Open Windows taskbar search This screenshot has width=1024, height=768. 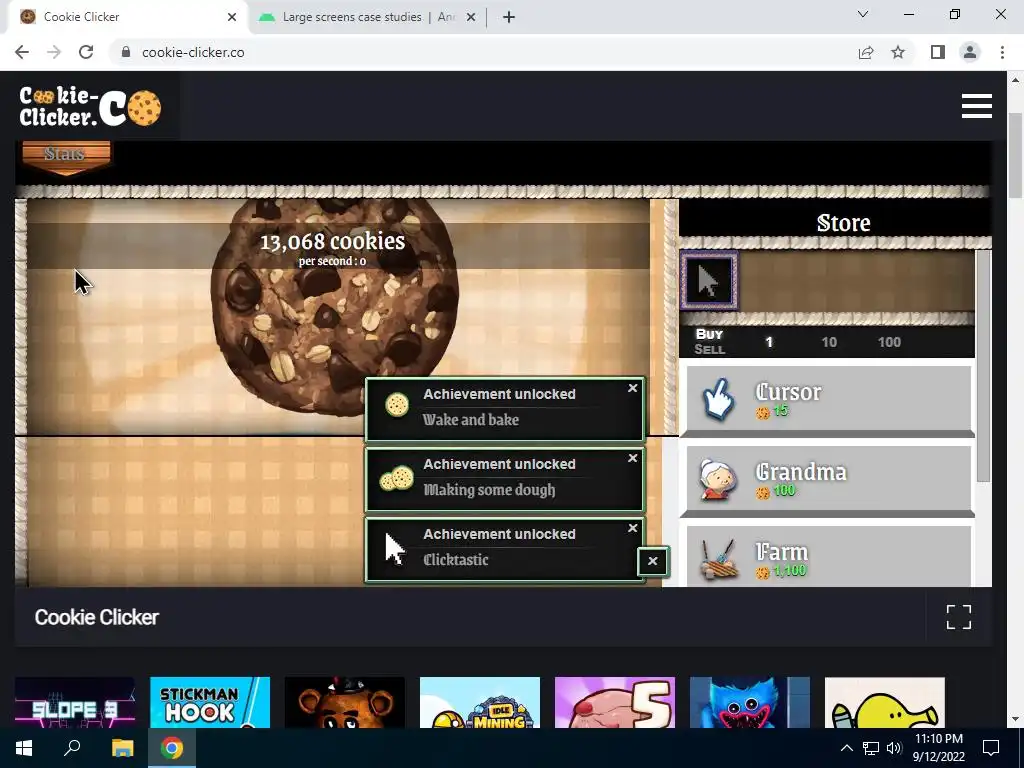pos(72,748)
